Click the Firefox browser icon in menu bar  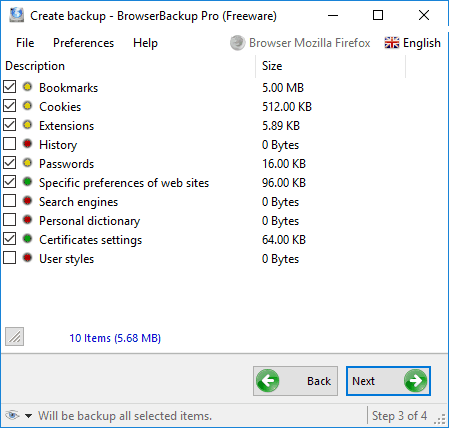pyautogui.click(x=237, y=43)
